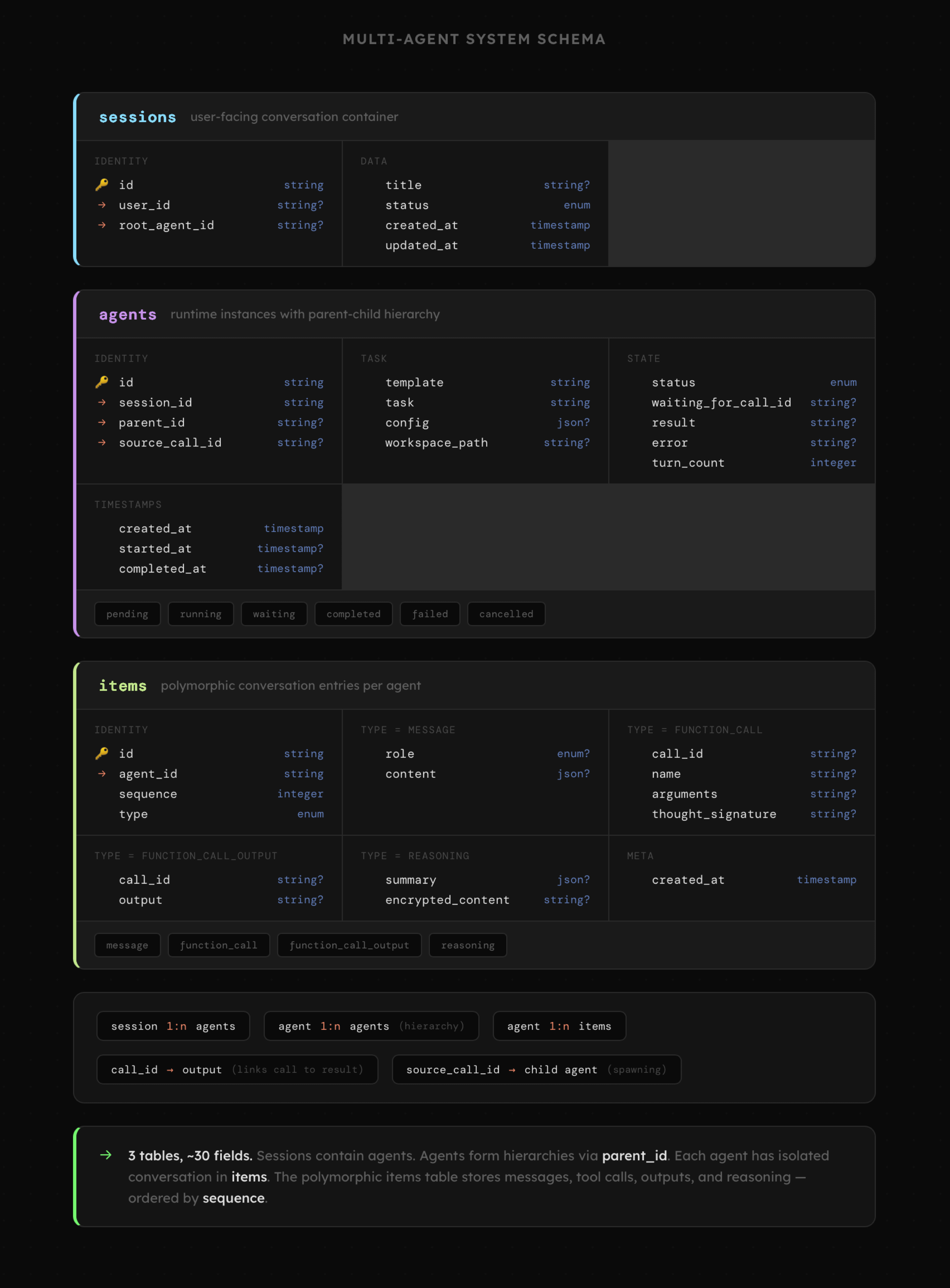Viewport: 950px width, 1288px height.
Task: Click the arrow icon beside root_agent_id
Action: (x=102, y=225)
